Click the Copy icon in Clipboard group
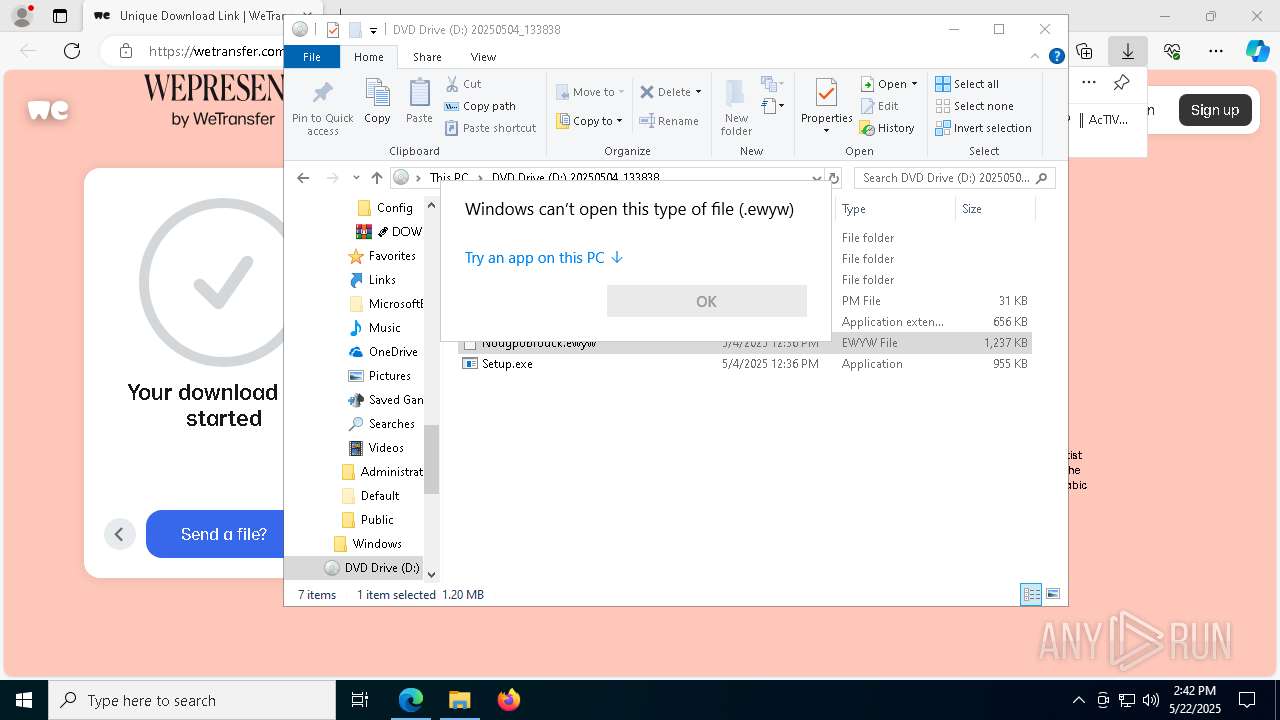Image resolution: width=1280 pixels, height=720 pixels. click(x=377, y=94)
